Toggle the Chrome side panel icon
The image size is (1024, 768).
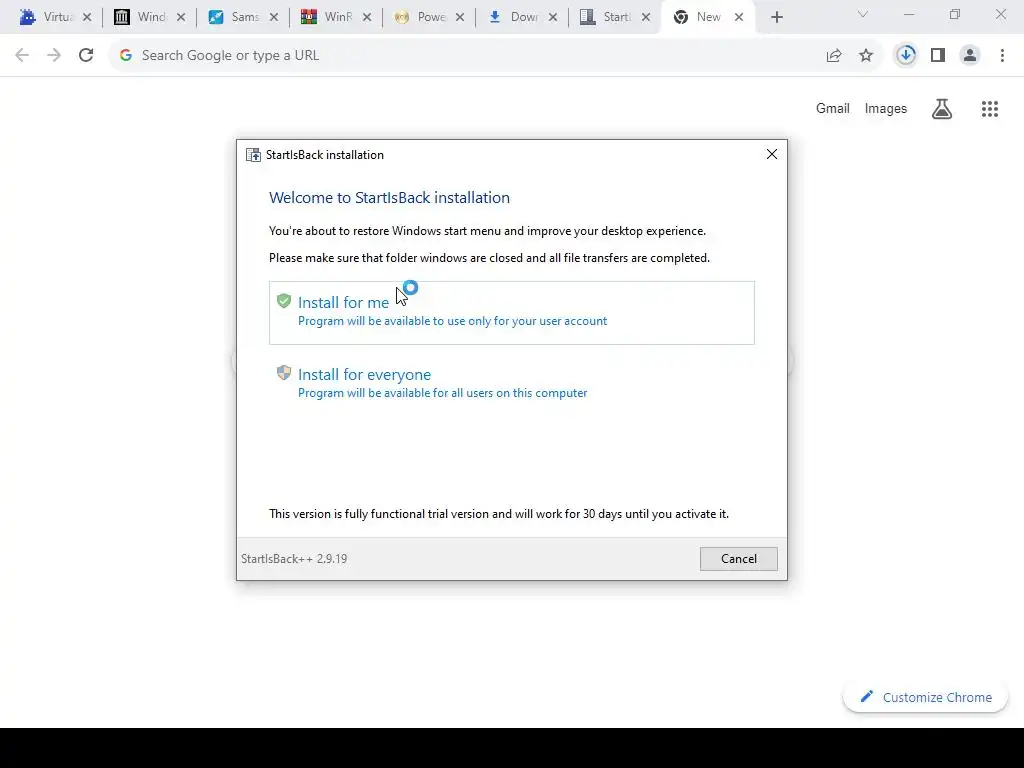(x=938, y=56)
